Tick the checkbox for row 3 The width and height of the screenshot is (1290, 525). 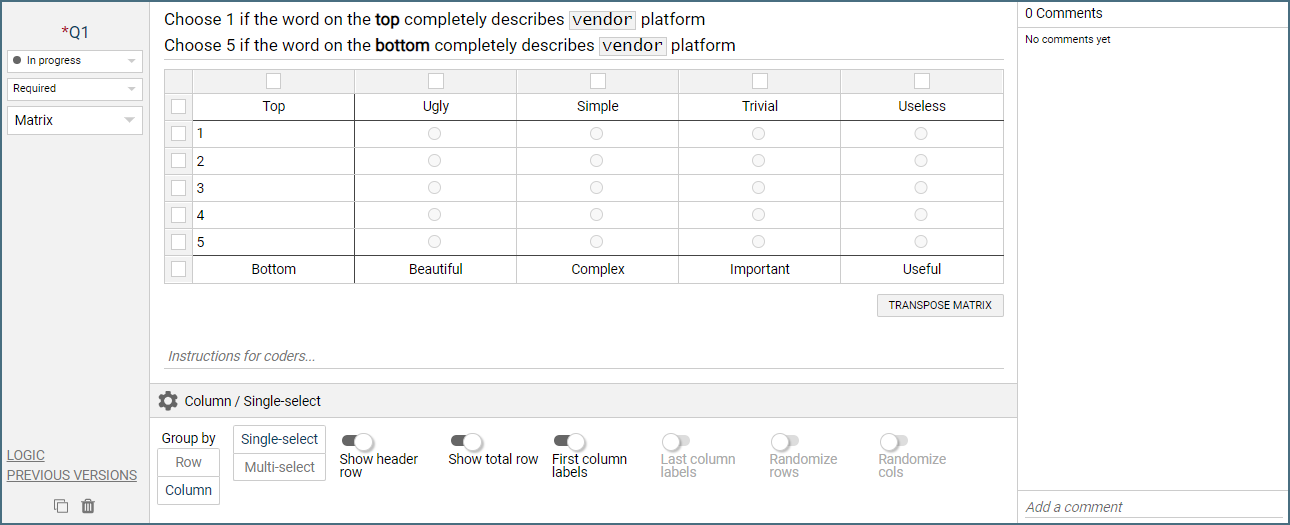[178, 188]
